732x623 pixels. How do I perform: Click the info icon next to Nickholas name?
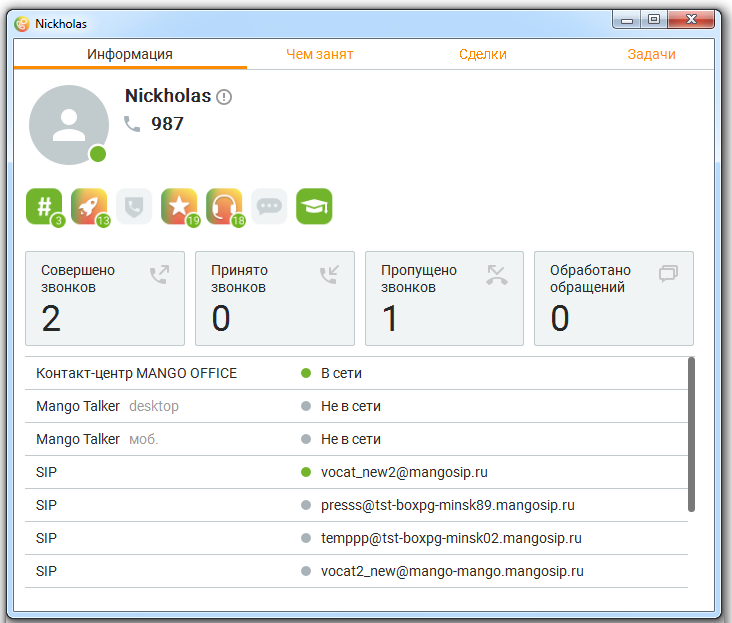224,97
